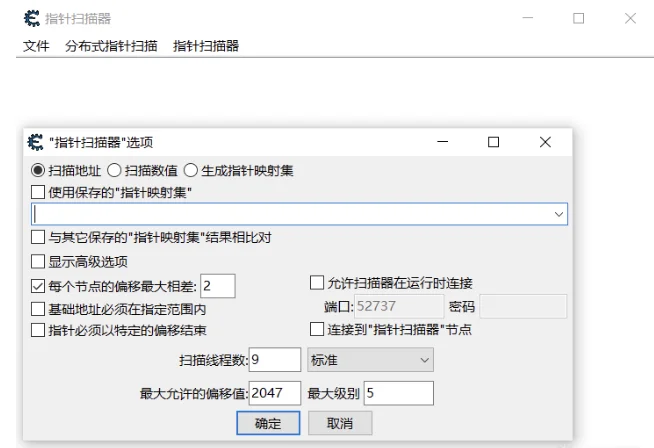Confirm with the 确定 button

click(268, 423)
